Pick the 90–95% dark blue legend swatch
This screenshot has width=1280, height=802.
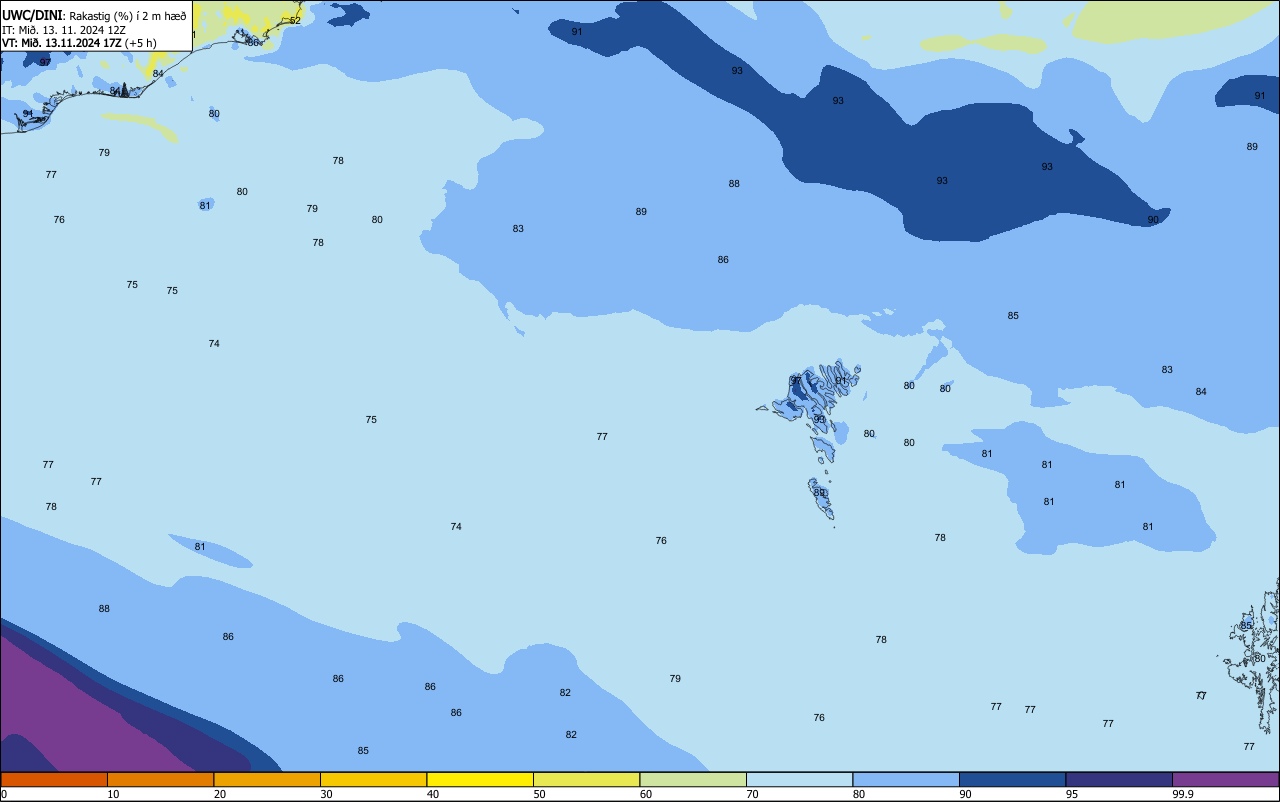tap(1012, 779)
